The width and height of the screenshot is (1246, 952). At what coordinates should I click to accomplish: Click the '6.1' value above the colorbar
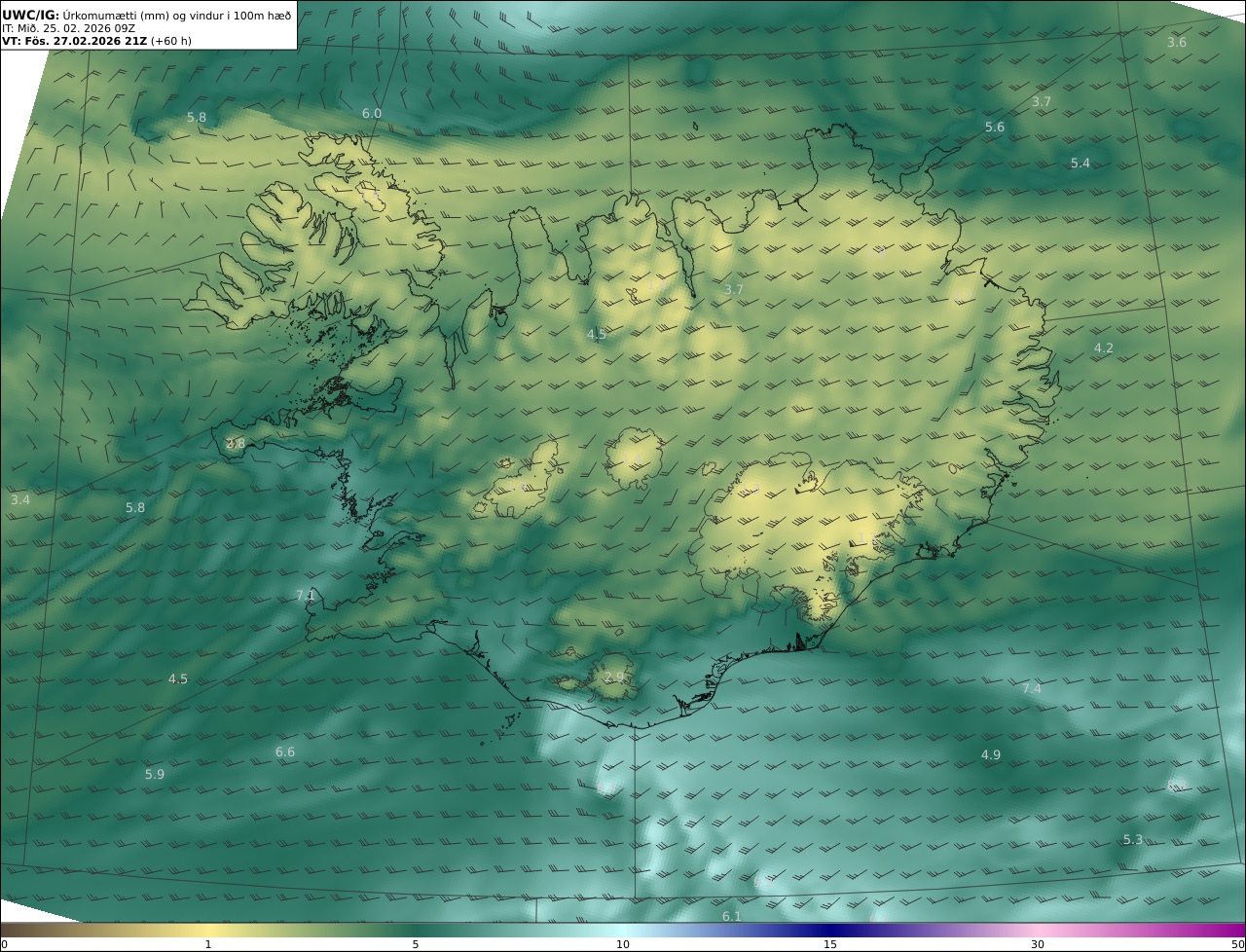(x=732, y=917)
